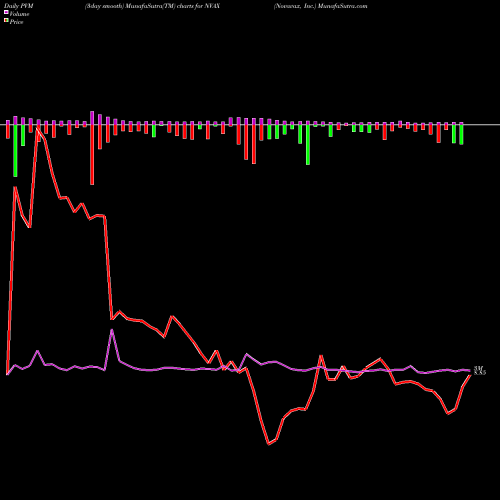500x500 pixels.
Task: Click the Daily PVM title text
Action: [x=19, y=6]
